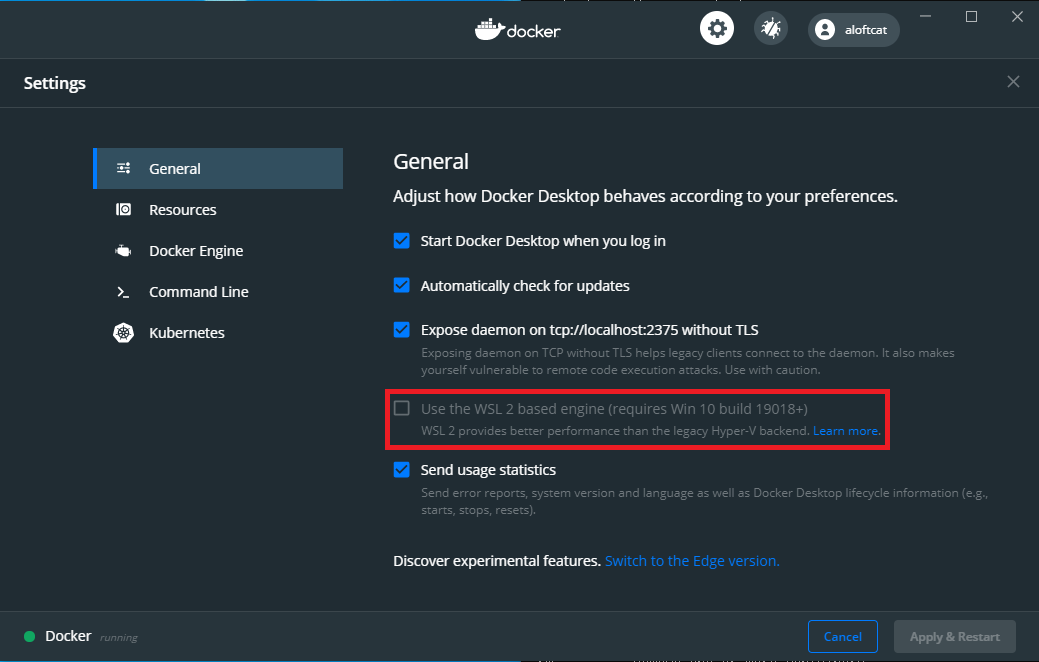Image resolution: width=1039 pixels, height=662 pixels.
Task: Click the green Docker running status dot
Action: click(29, 636)
